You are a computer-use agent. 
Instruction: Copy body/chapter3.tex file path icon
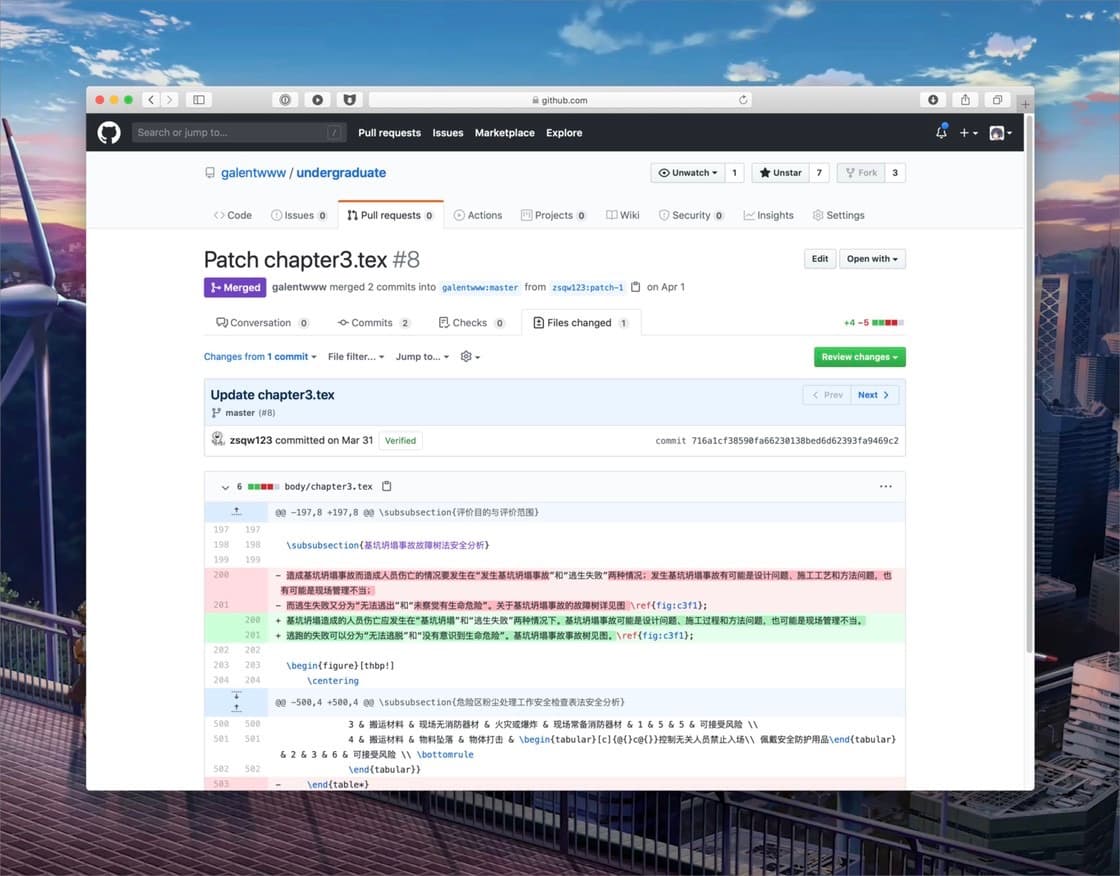click(x=387, y=487)
